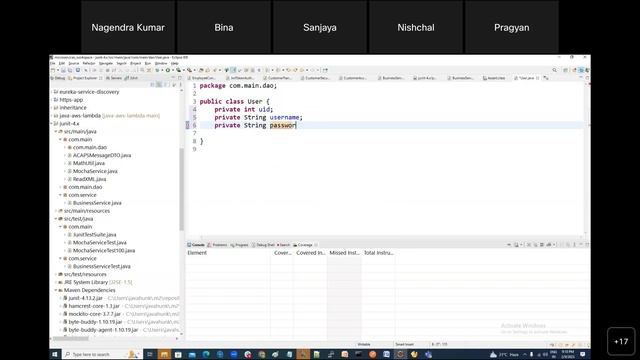
Task: Select MochaService.java in the tree
Action: 95,171
